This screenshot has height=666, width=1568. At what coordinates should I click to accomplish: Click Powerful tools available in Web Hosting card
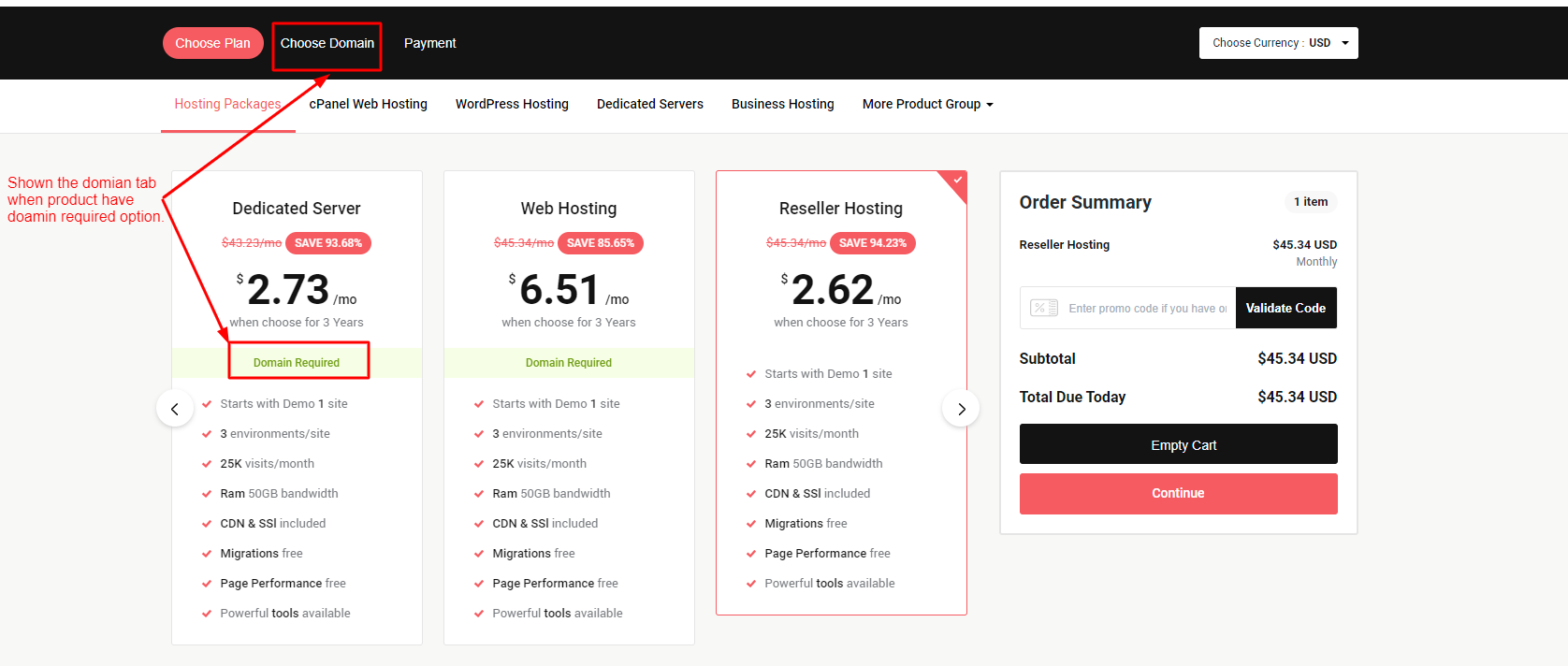coord(558,614)
